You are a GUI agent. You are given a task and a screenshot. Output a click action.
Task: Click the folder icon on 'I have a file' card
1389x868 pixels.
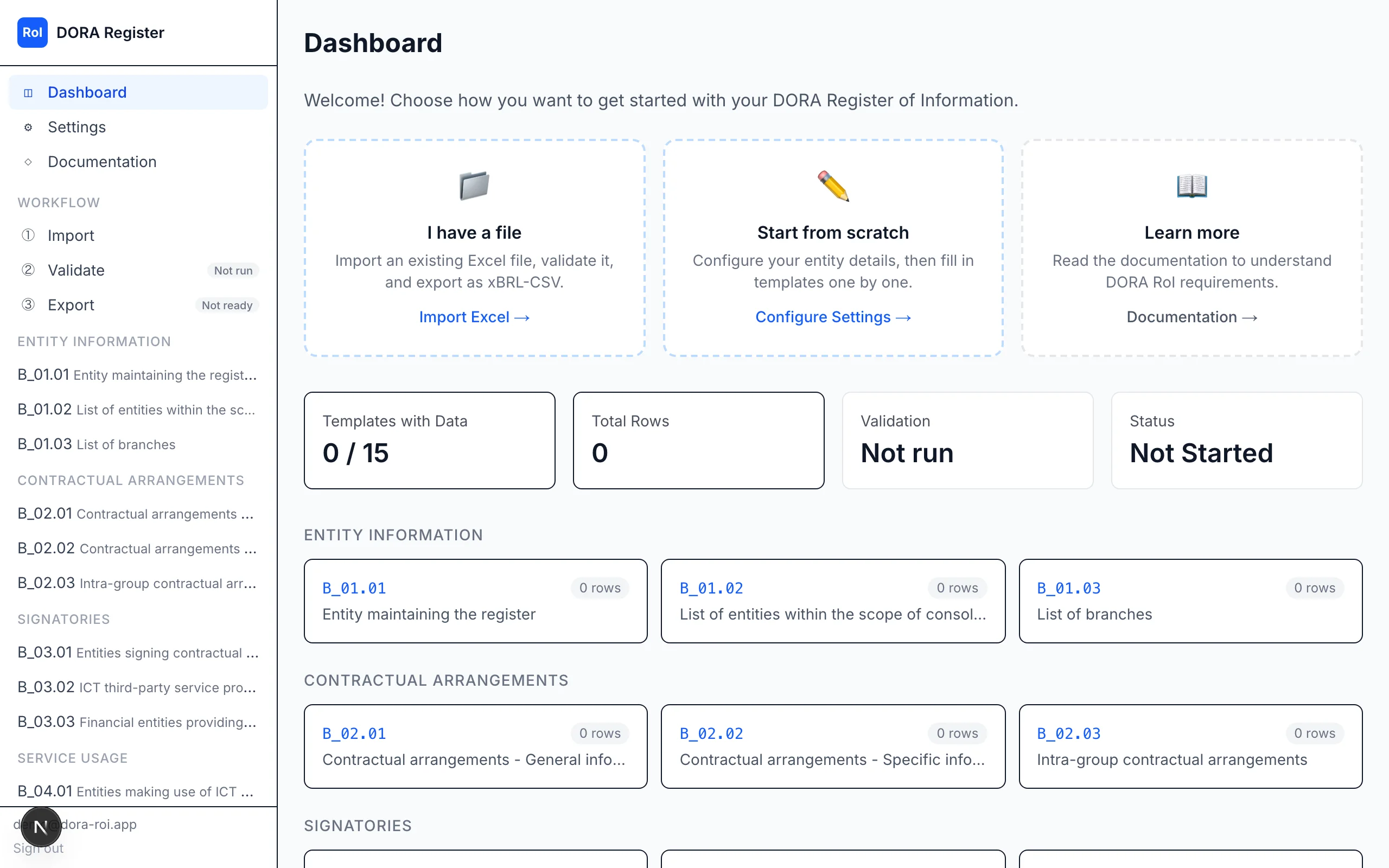tap(474, 186)
